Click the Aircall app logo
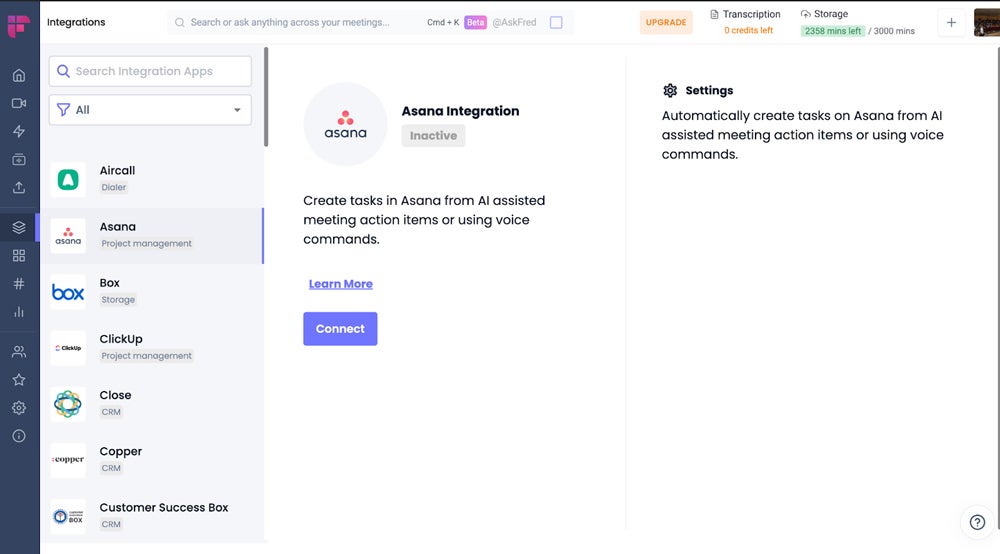 pyautogui.click(x=68, y=179)
